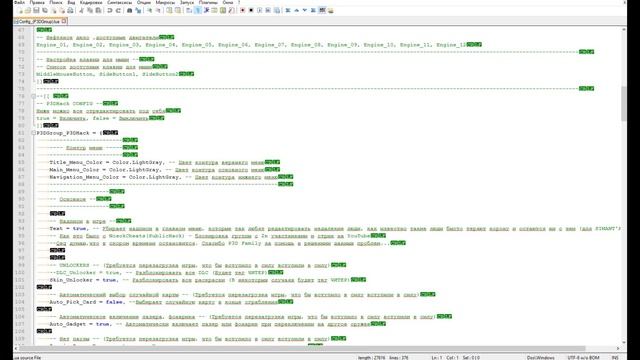
Task: Open the Правка menu
Action: (x=37, y=2)
